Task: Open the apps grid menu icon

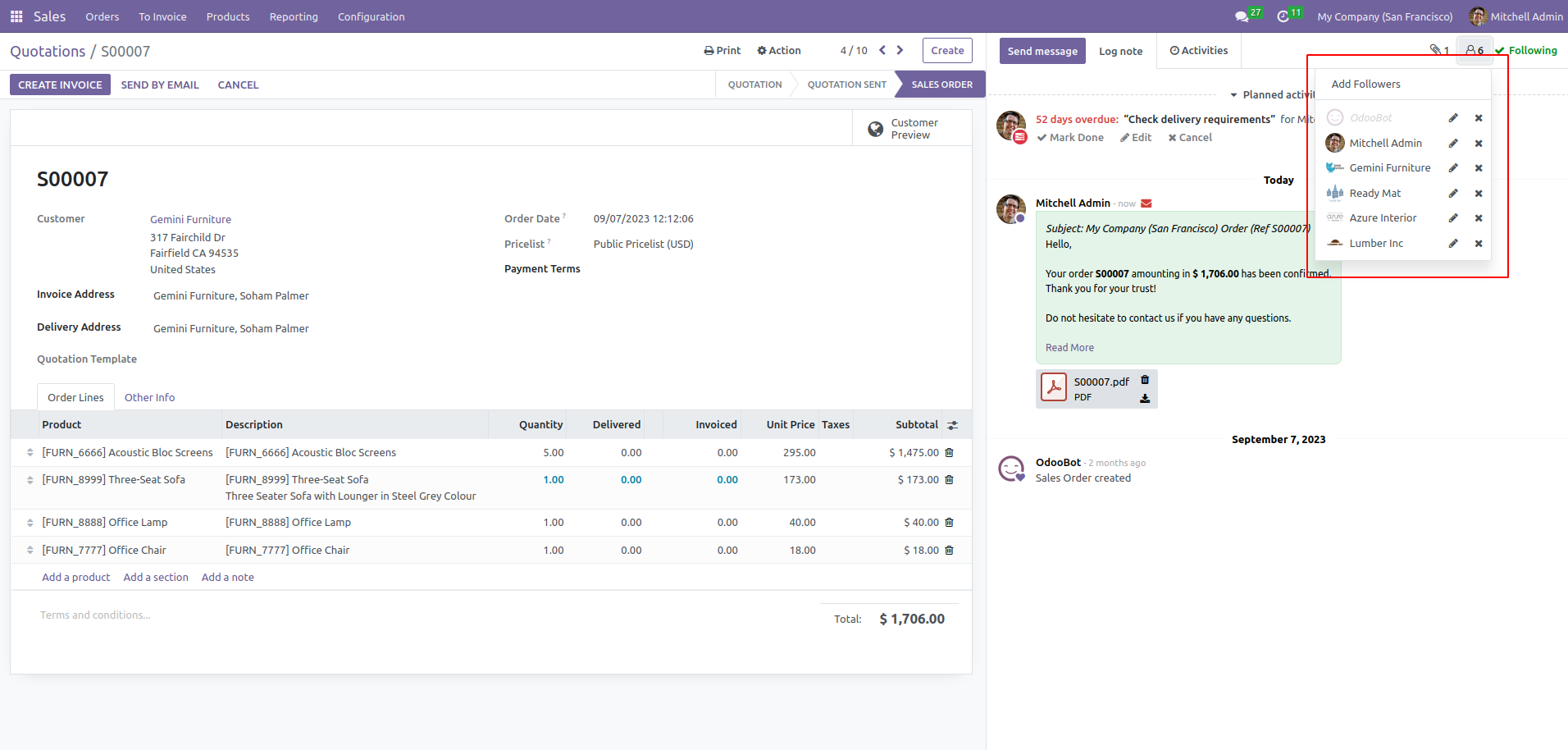Action: 16,16
